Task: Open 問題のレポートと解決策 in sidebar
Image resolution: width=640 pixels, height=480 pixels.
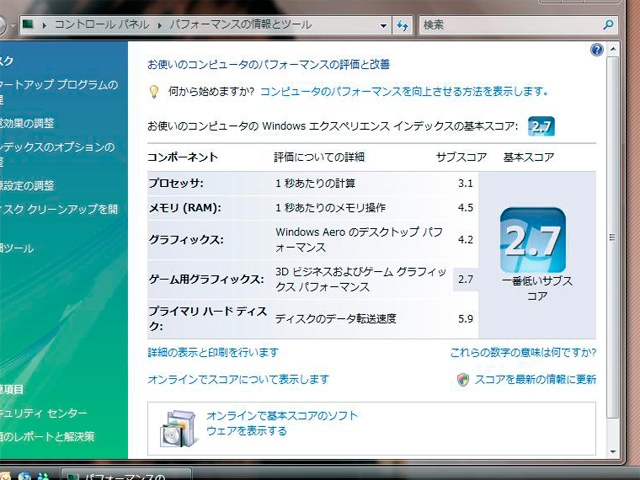Action: [47, 437]
